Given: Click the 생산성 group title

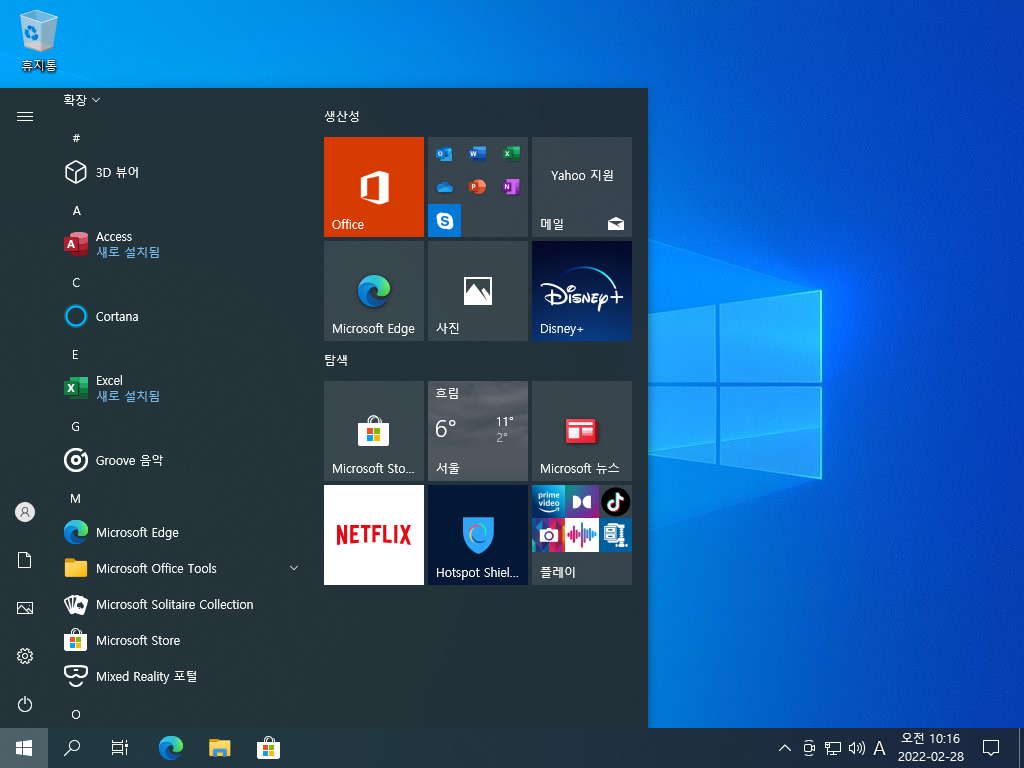Looking at the screenshot, I should 342,116.
